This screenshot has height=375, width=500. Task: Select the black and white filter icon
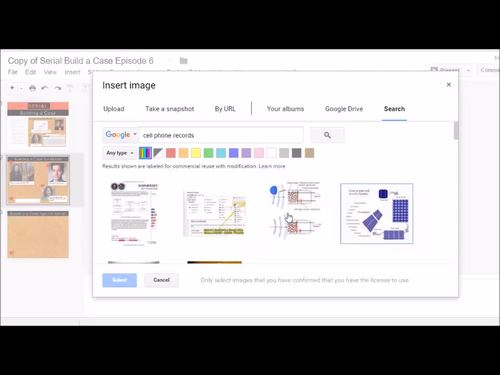[158, 153]
